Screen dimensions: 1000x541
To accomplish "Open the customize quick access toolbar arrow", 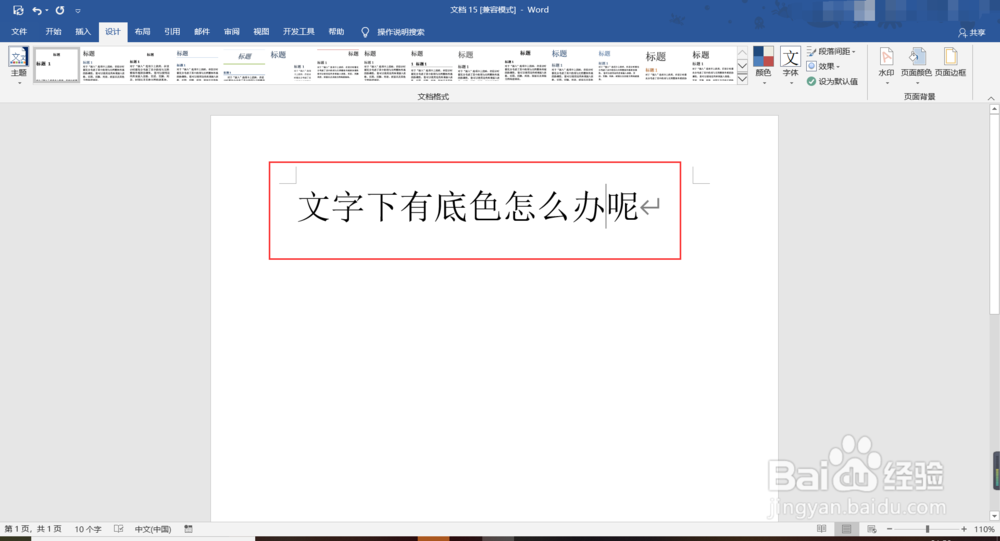I will [78, 11].
